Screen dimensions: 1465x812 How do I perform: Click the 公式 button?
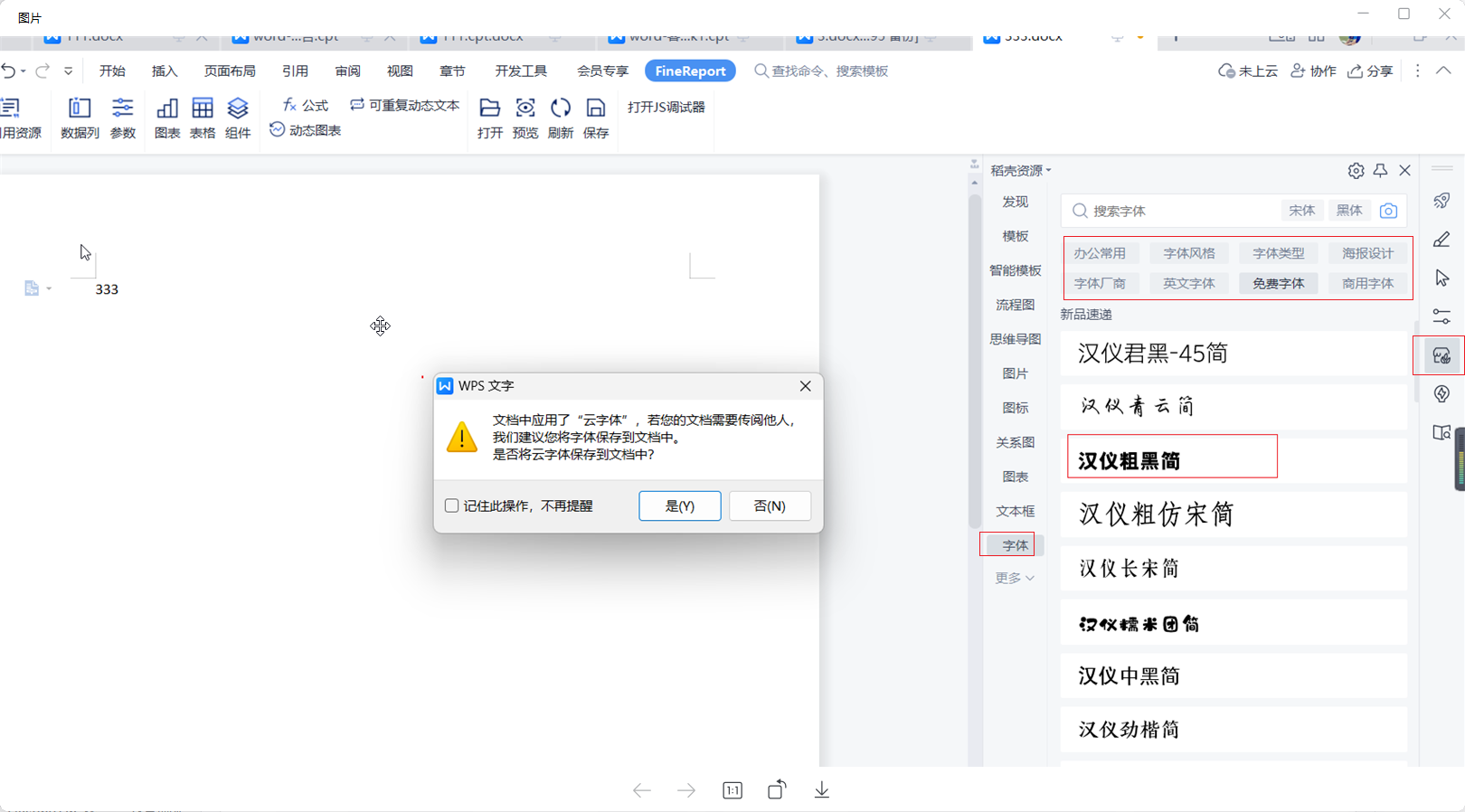tap(305, 106)
